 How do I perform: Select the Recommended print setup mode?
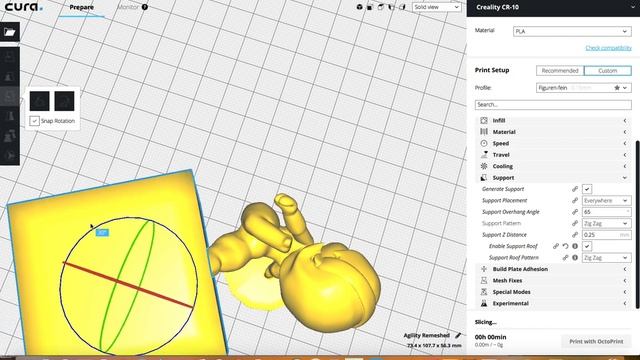click(560, 71)
